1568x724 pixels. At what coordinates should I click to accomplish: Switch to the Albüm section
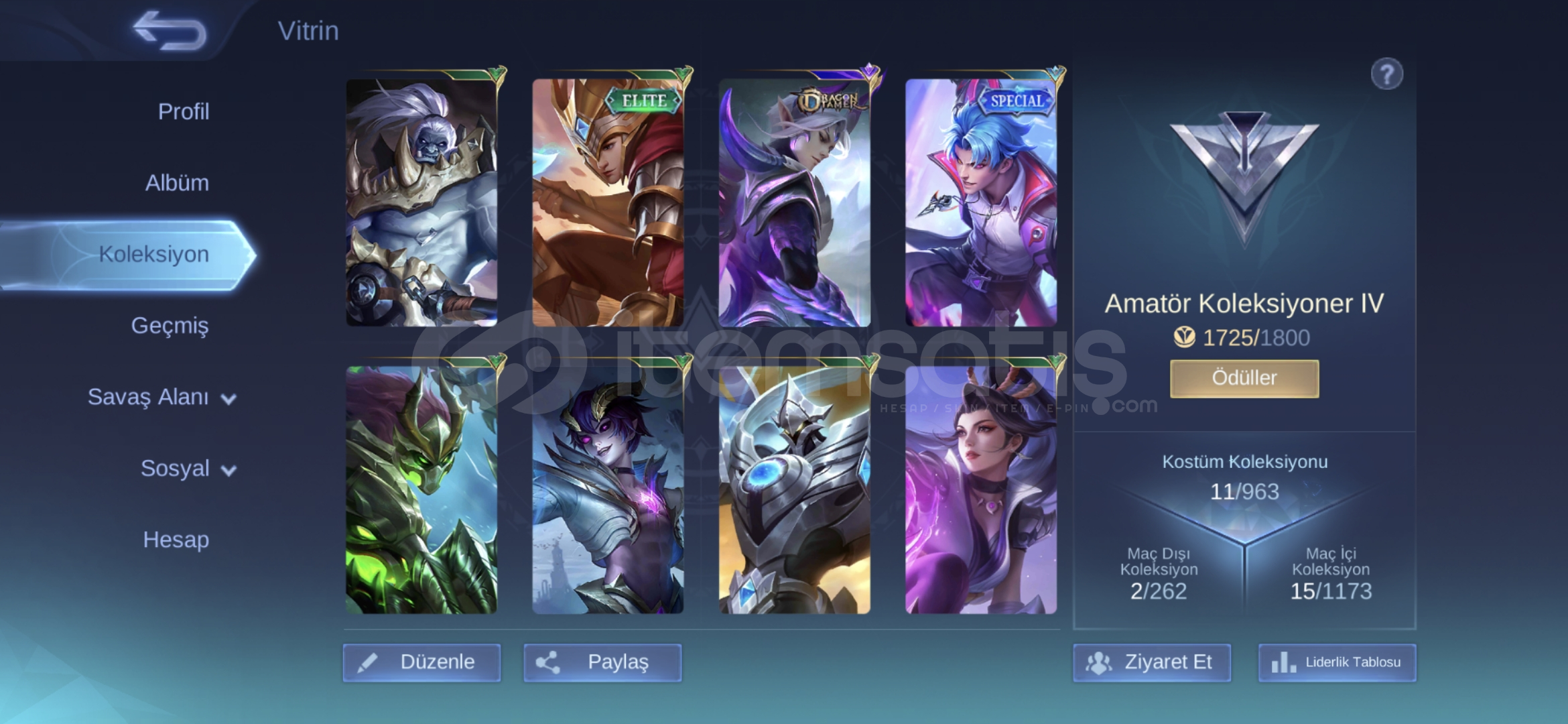click(x=177, y=182)
